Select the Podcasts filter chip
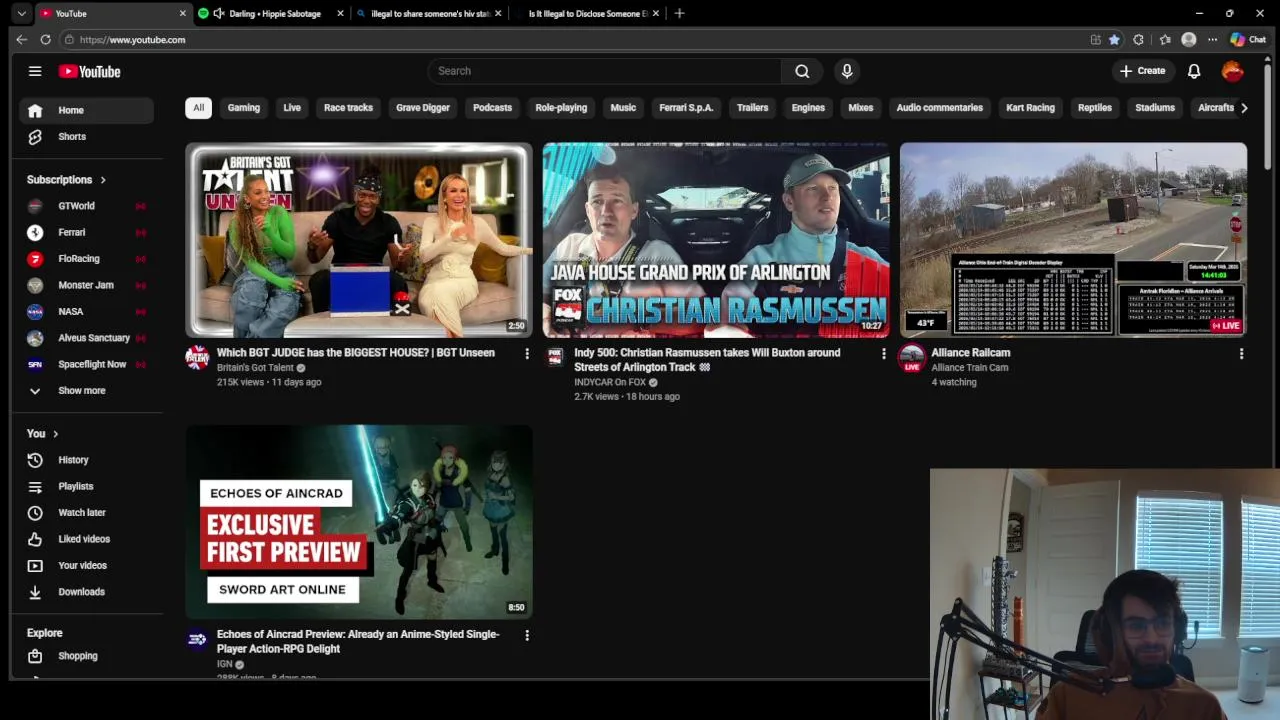 (x=492, y=108)
